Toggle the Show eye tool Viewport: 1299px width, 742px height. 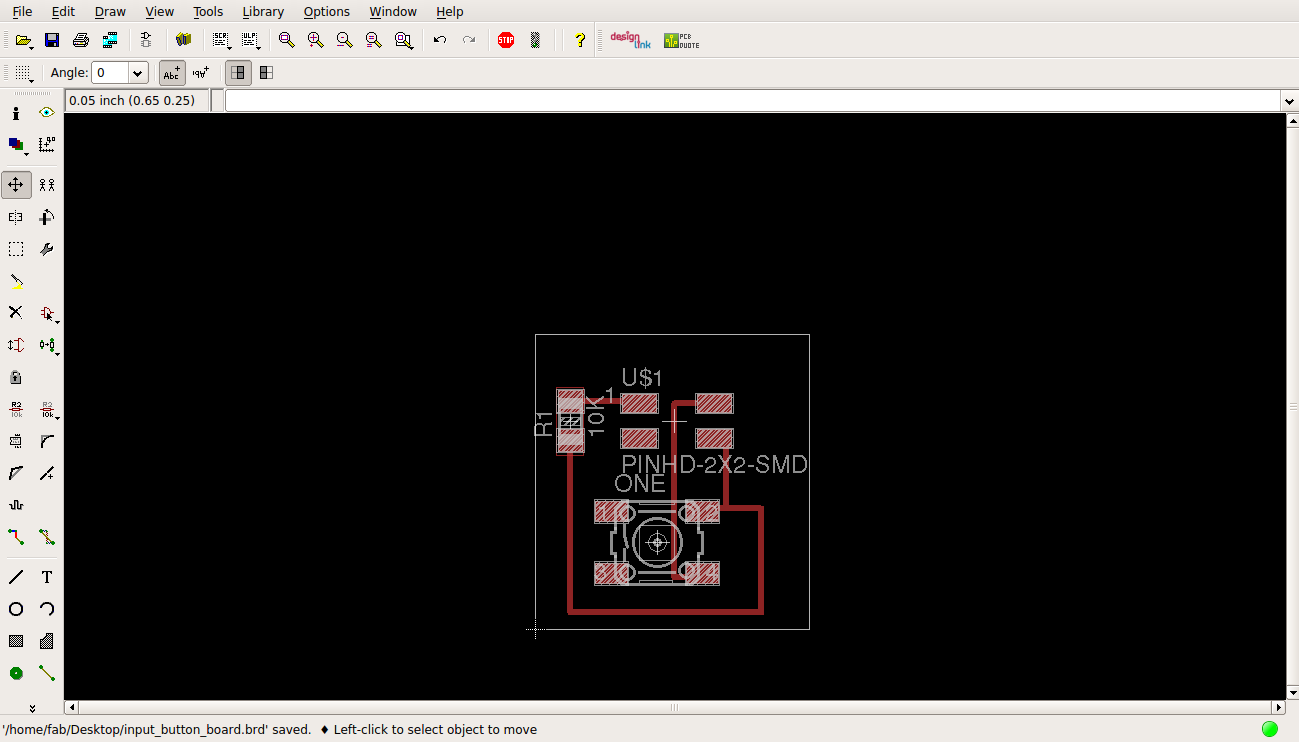tap(47, 113)
